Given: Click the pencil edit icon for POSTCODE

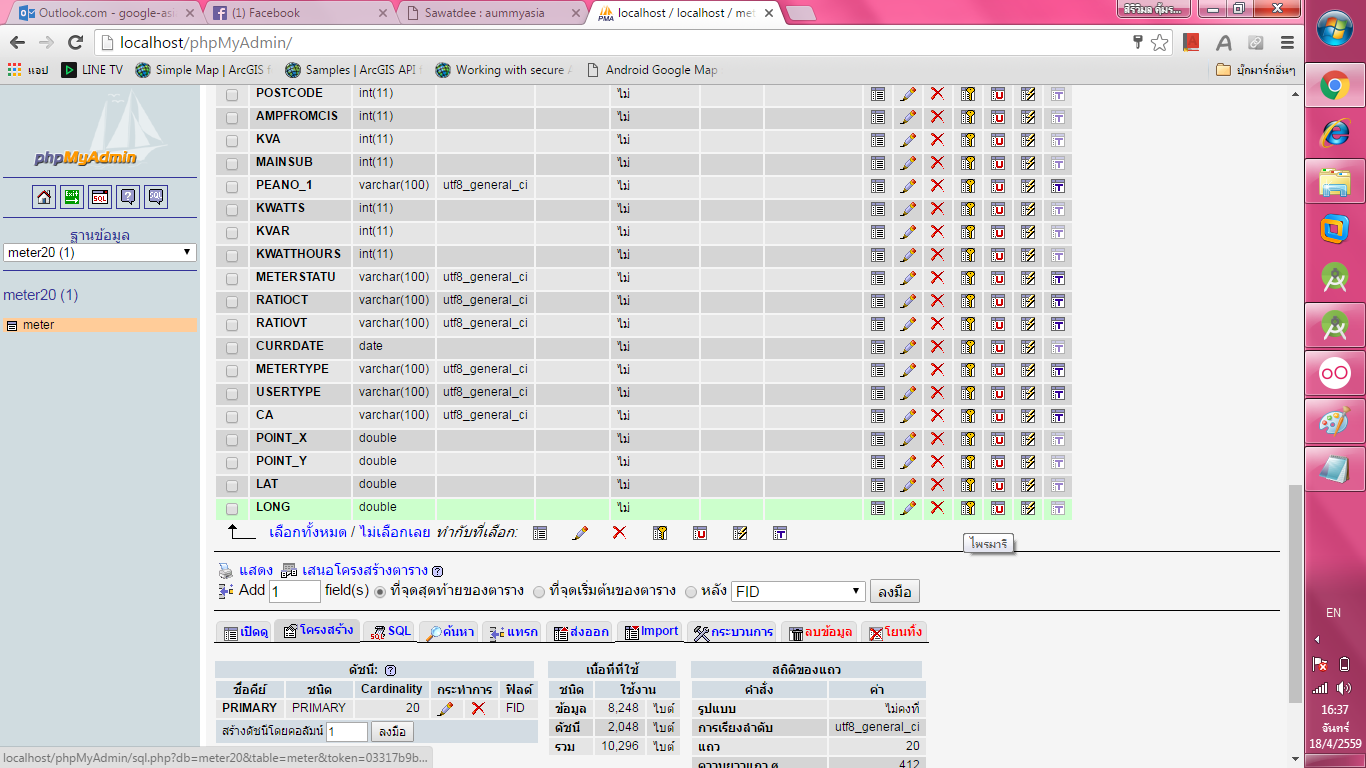Looking at the screenshot, I should (908, 94).
